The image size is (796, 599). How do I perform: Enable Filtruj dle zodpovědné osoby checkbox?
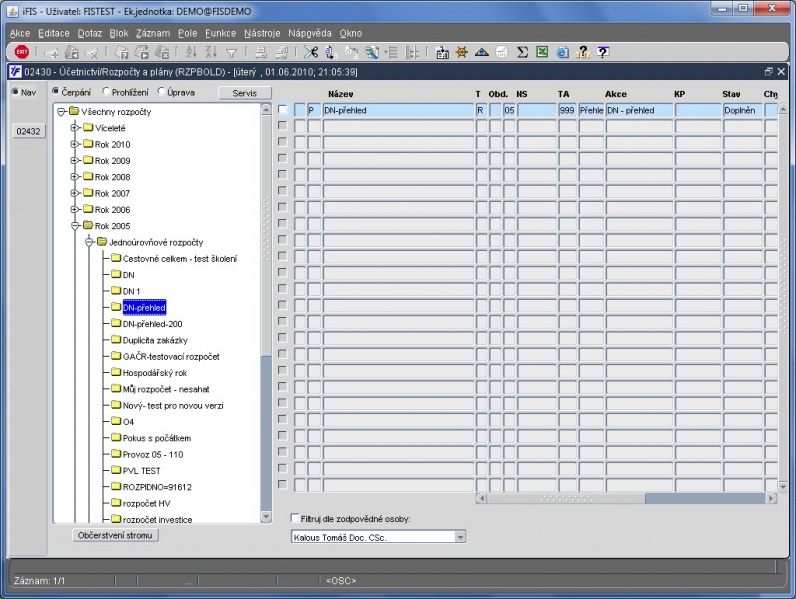pyautogui.click(x=294, y=518)
